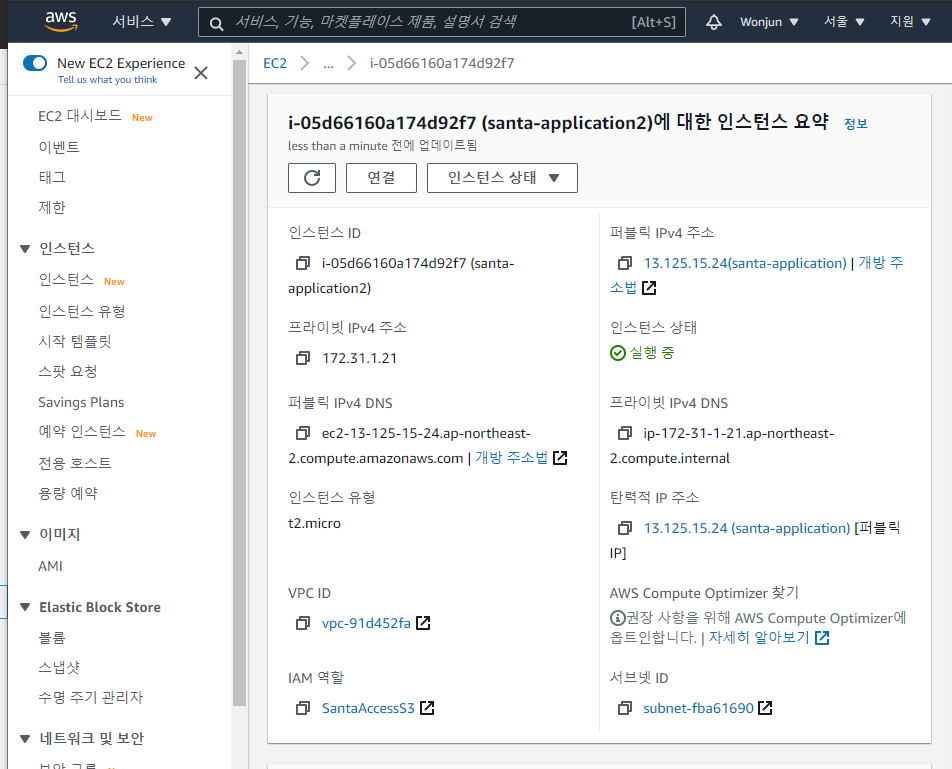Screen dimensions: 952x769
Task: Click the breadcrumb ellipsis link
Action: click(328, 64)
